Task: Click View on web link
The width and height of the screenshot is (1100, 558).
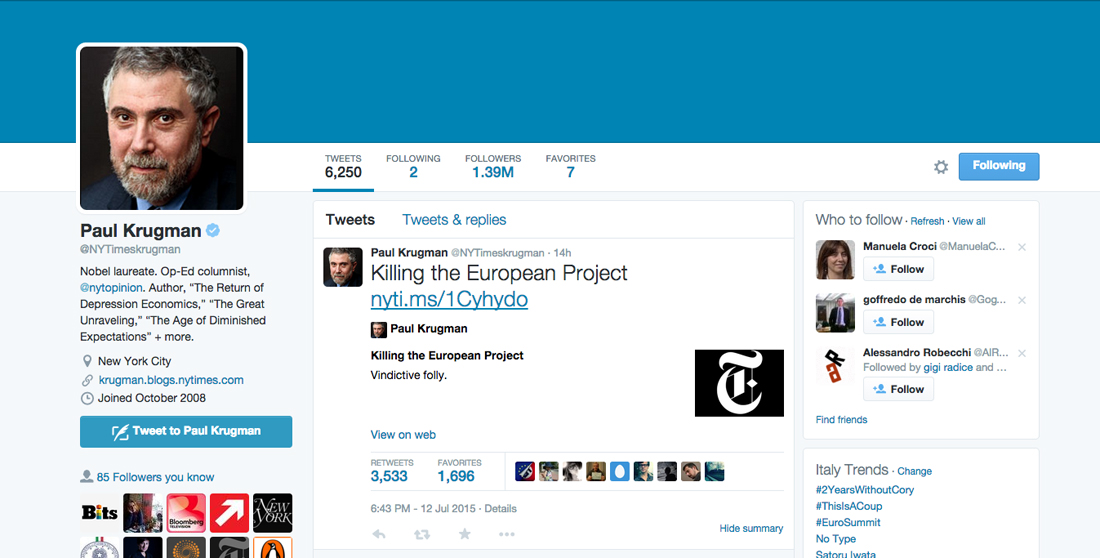Action: pyautogui.click(x=403, y=435)
